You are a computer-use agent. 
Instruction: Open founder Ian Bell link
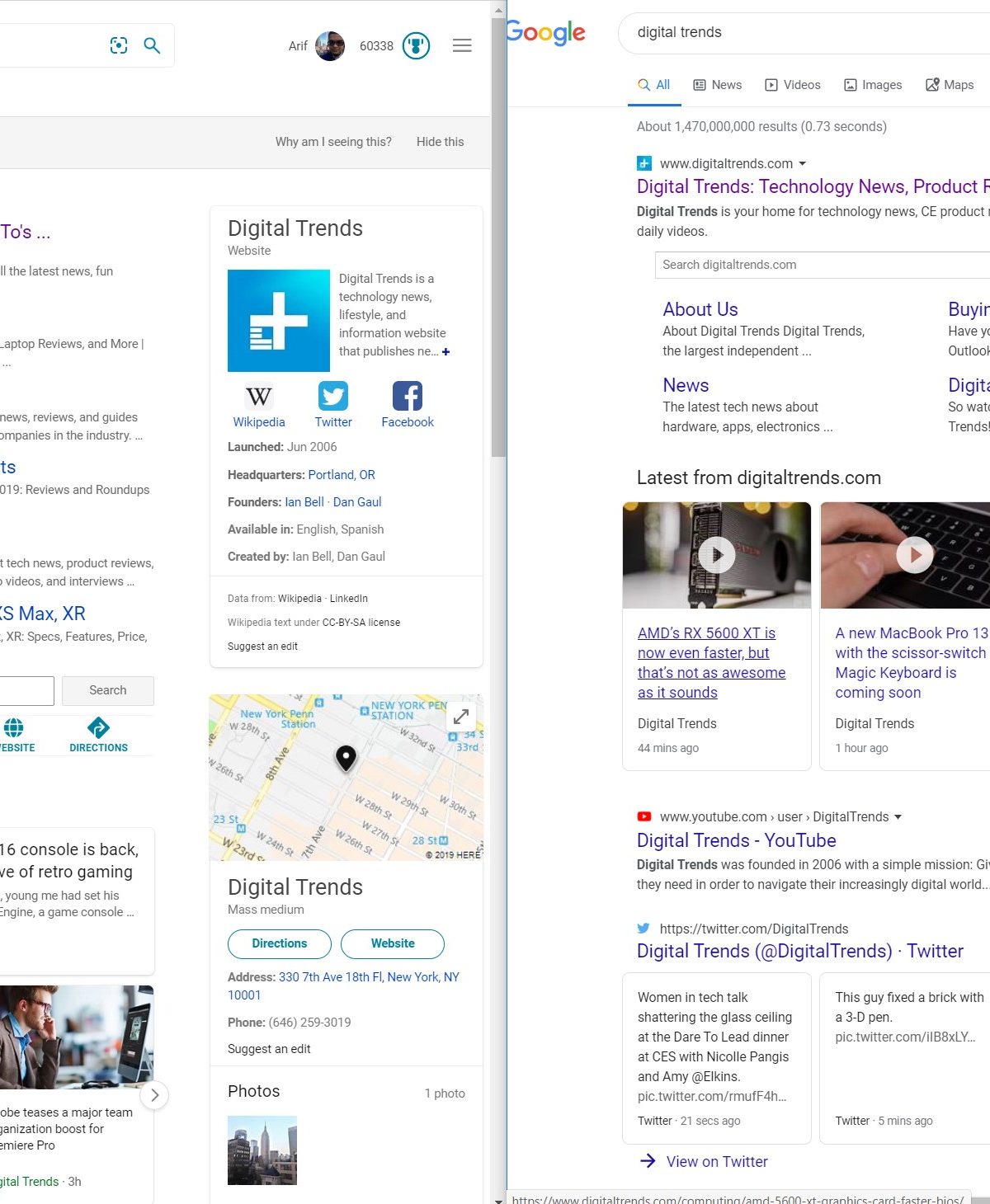304,502
